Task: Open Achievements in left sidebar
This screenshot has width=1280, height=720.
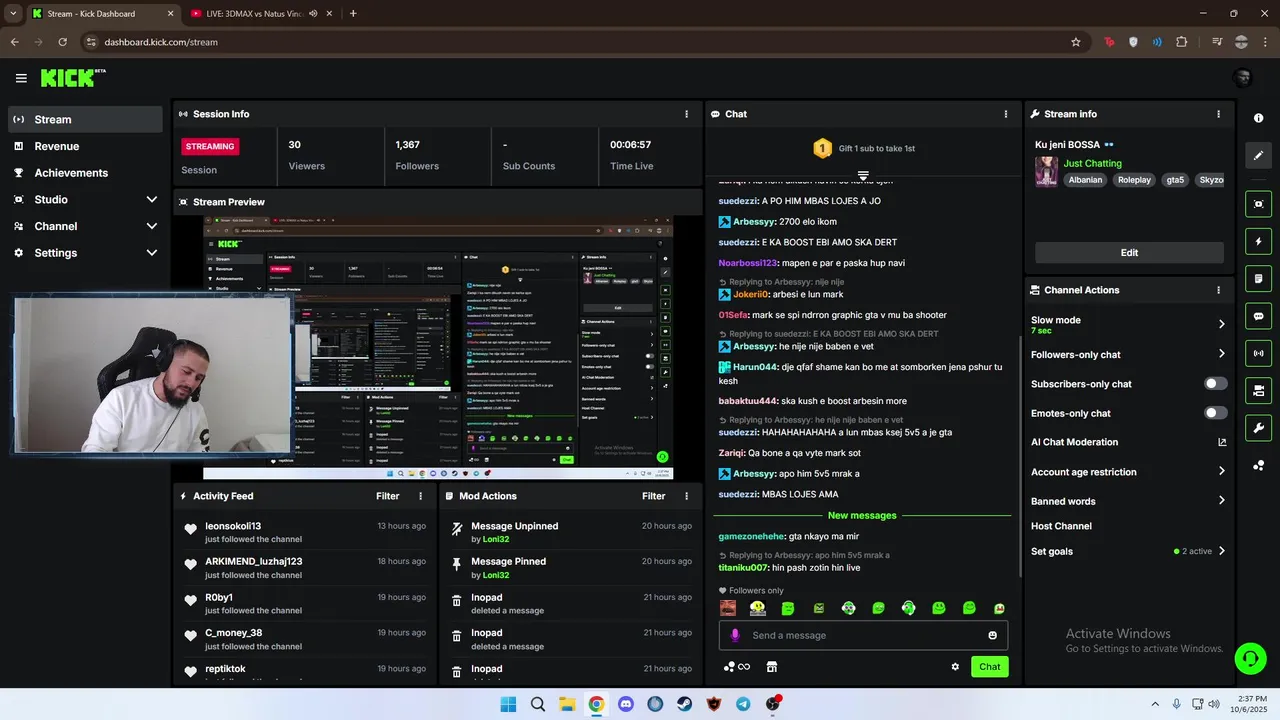Action: [x=84, y=173]
